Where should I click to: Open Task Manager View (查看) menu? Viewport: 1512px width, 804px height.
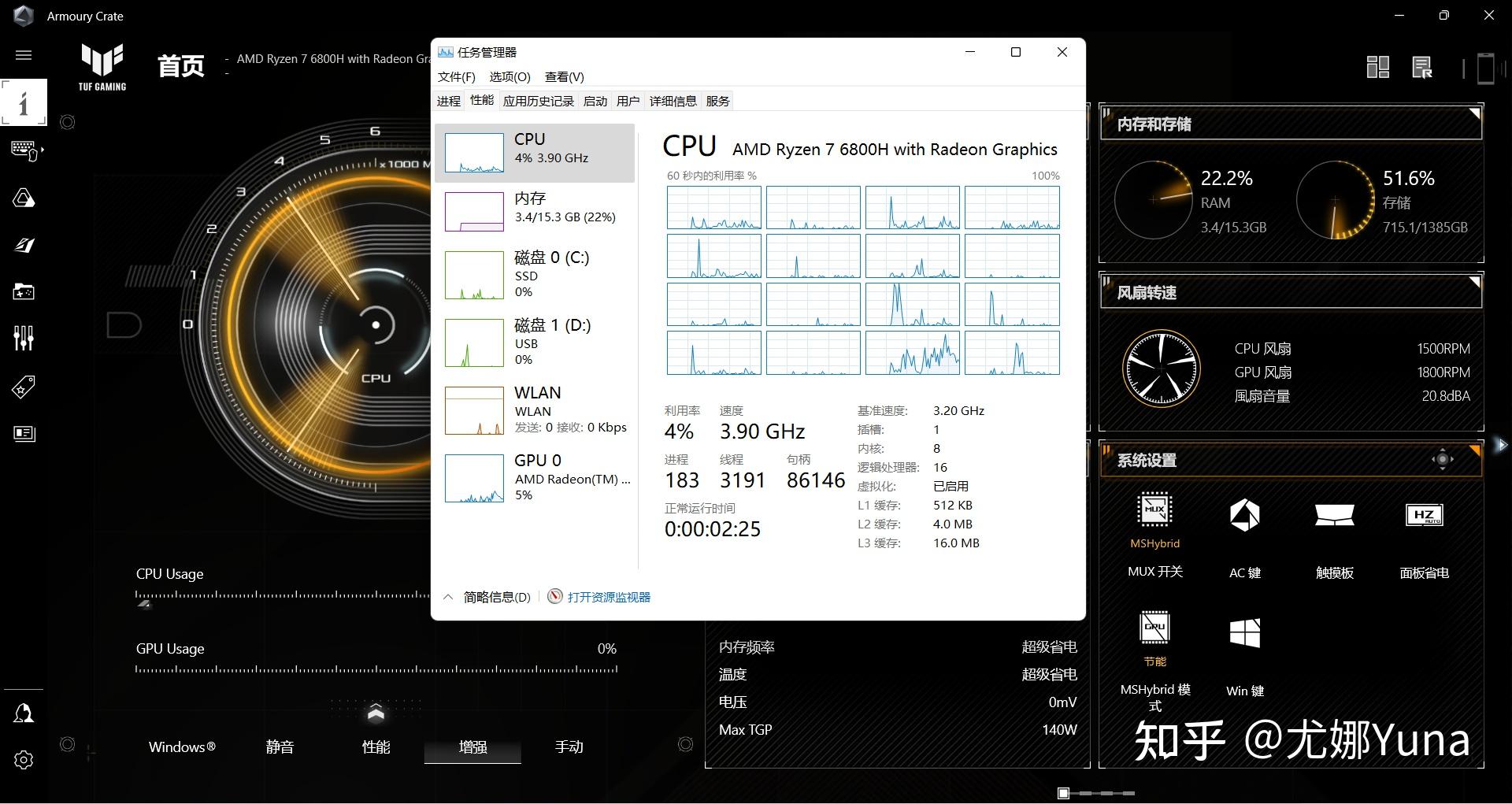click(x=564, y=76)
